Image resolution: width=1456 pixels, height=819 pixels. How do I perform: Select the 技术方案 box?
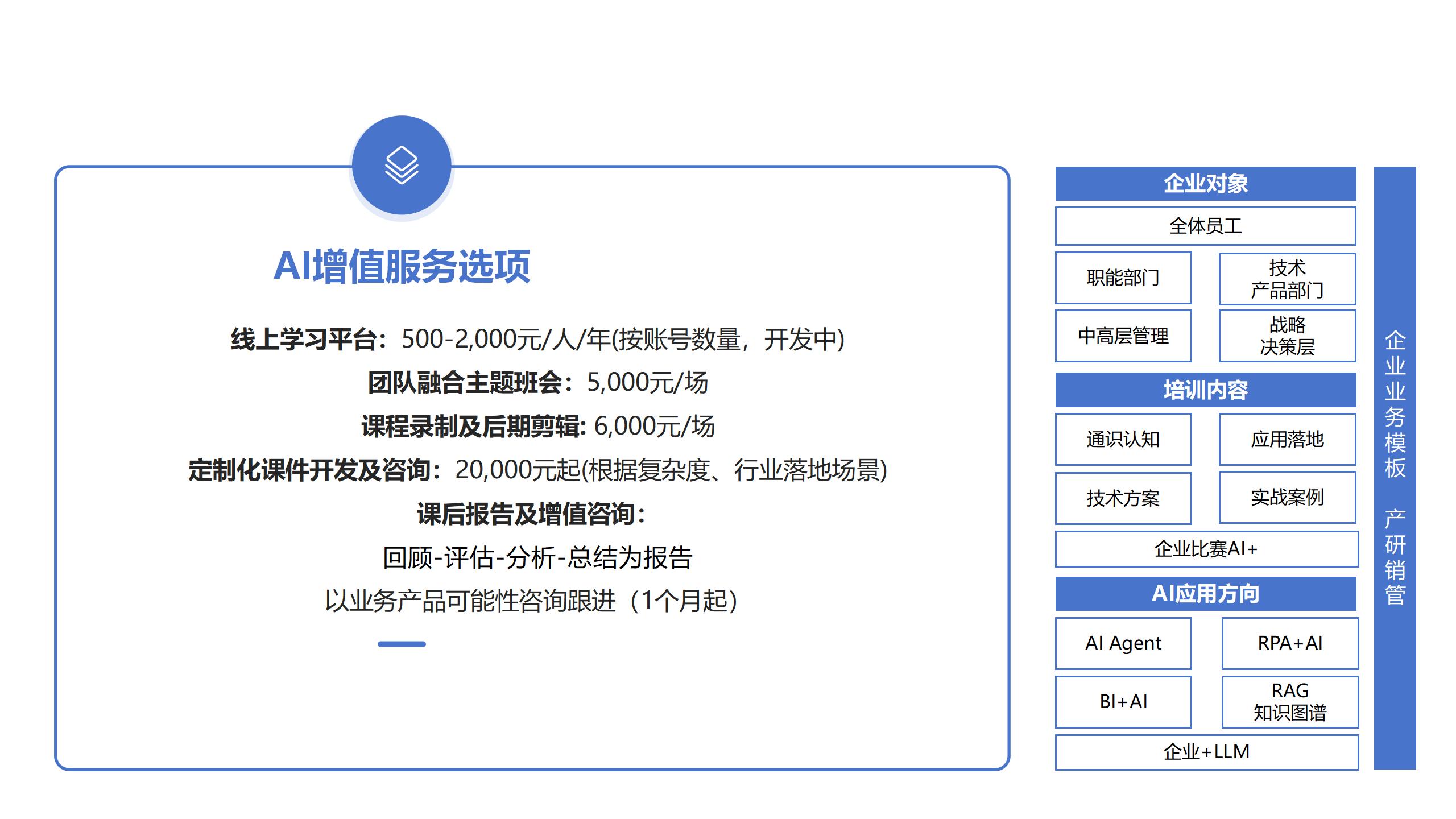tap(1123, 498)
